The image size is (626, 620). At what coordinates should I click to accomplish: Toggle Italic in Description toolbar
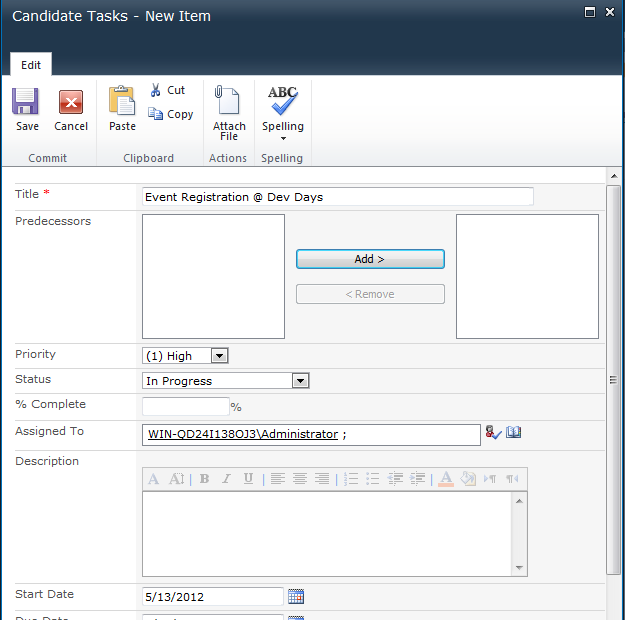[x=226, y=478]
